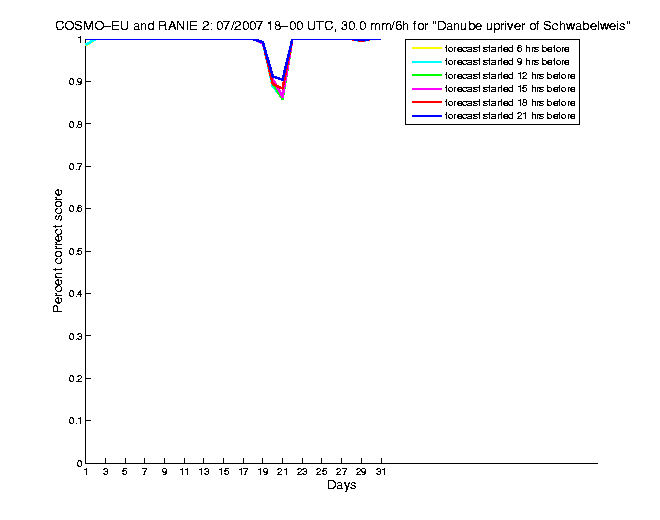This screenshot has height=520, width=660.
Task: Click x-axis tick label 29
Action: click(361, 472)
